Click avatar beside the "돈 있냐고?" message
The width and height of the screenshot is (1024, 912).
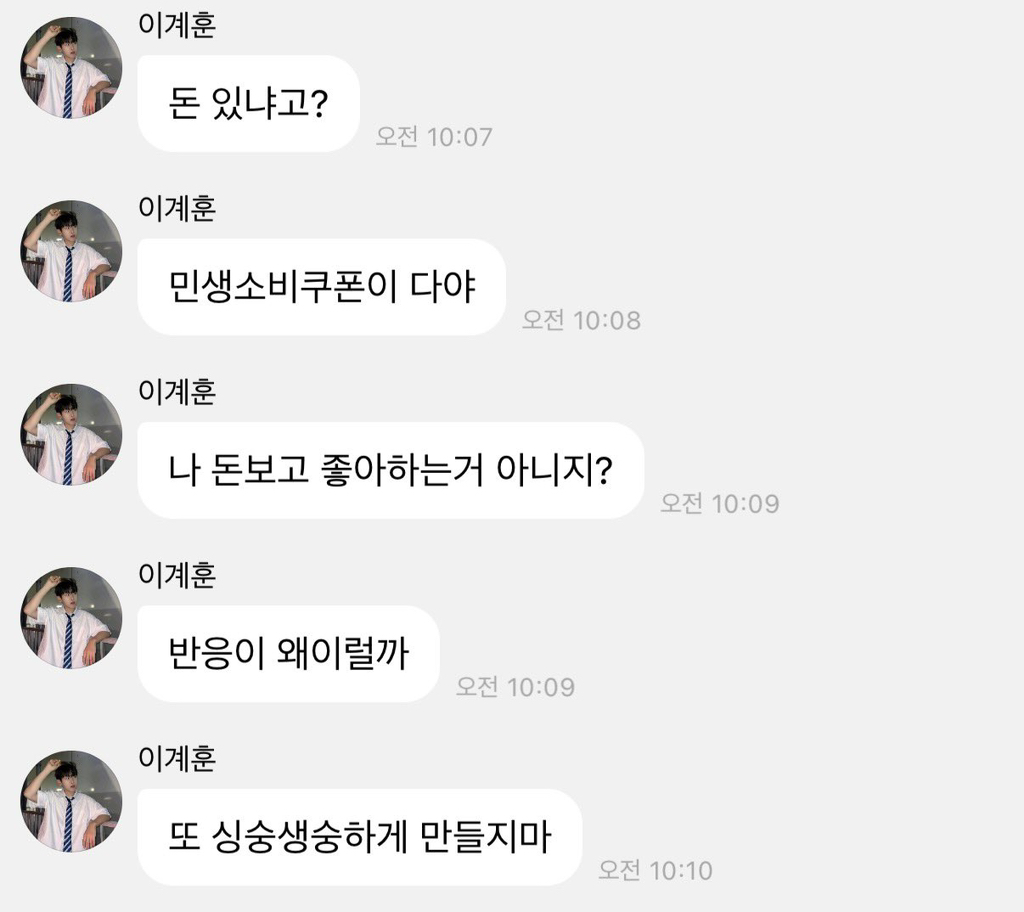[71, 68]
